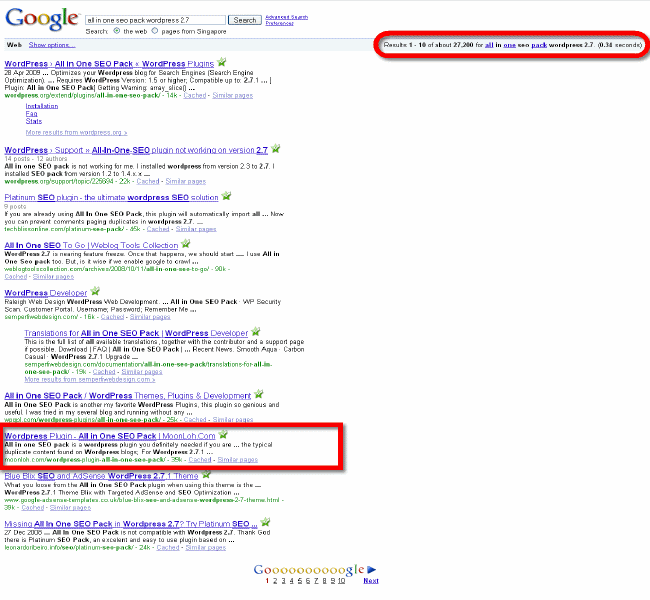
Task: Open Similar pages for weblogtoolscollection.com result
Action: [53, 277]
